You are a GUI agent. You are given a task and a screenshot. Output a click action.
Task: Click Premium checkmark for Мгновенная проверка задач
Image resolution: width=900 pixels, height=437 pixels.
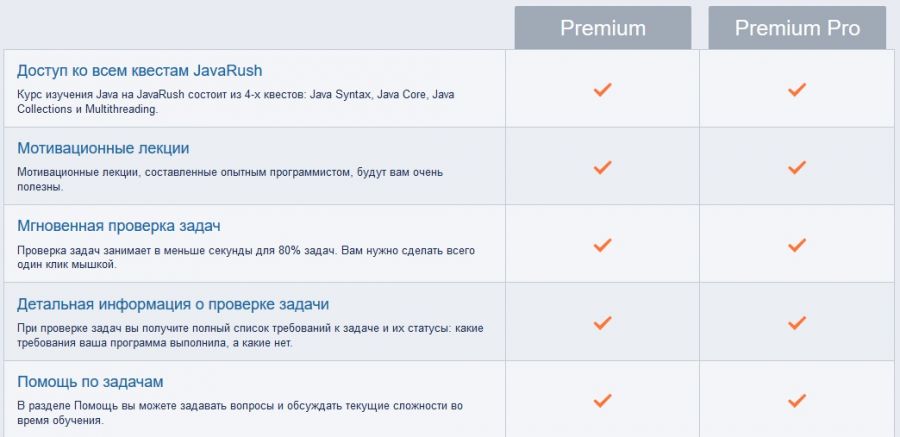coord(602,245)
